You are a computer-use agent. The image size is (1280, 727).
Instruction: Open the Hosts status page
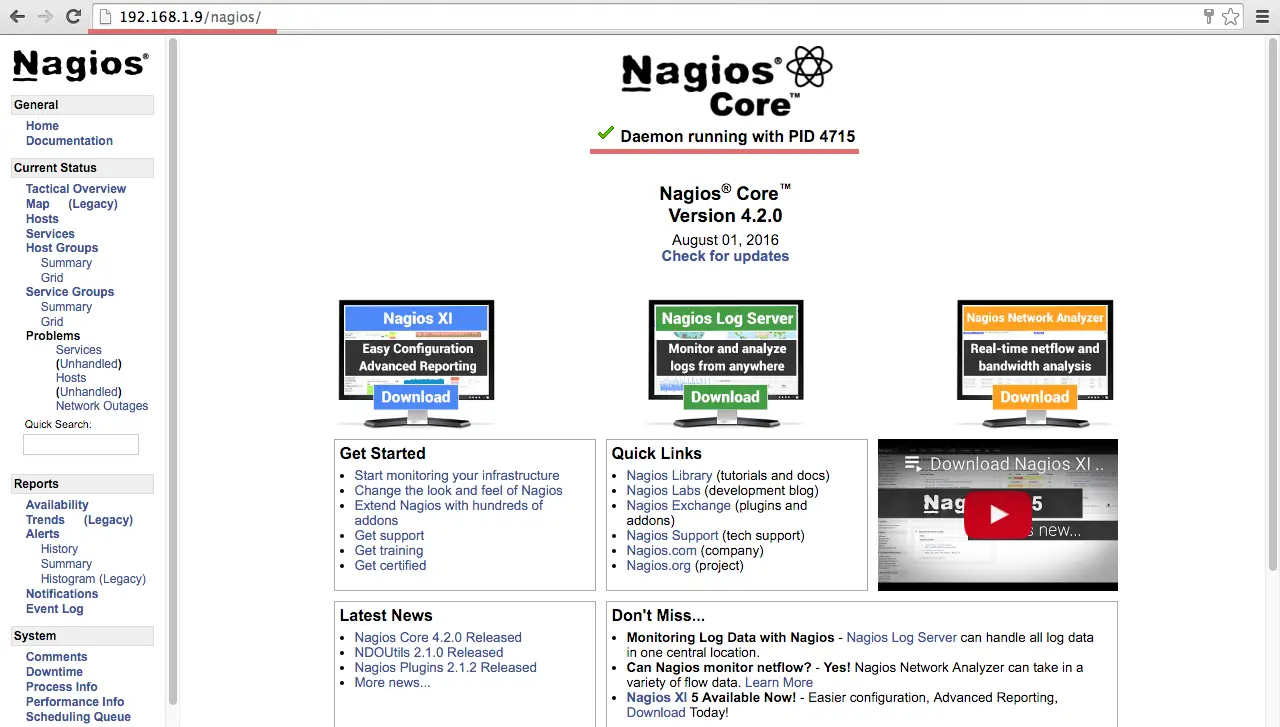42,219
